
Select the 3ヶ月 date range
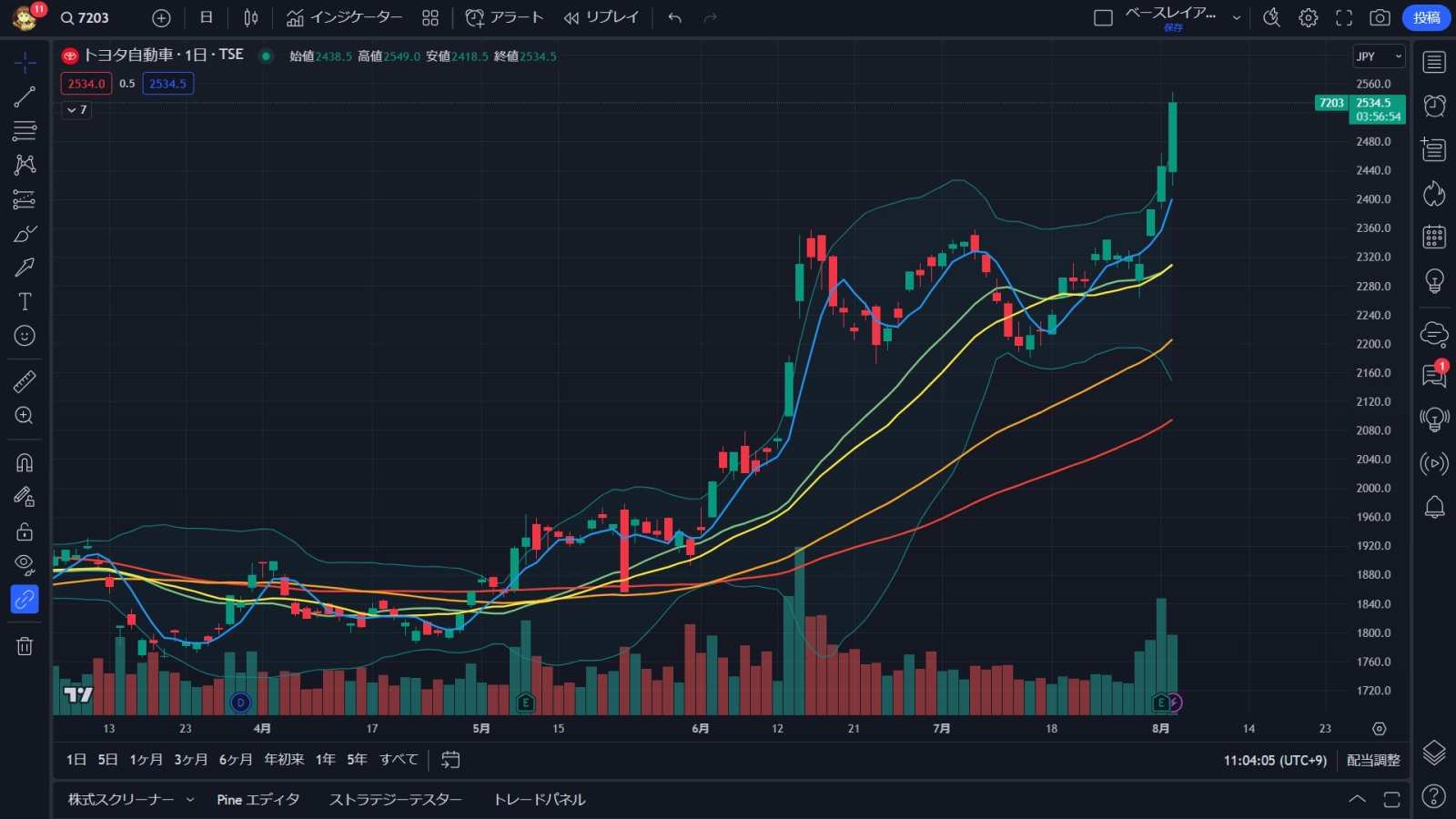[191, 760]
